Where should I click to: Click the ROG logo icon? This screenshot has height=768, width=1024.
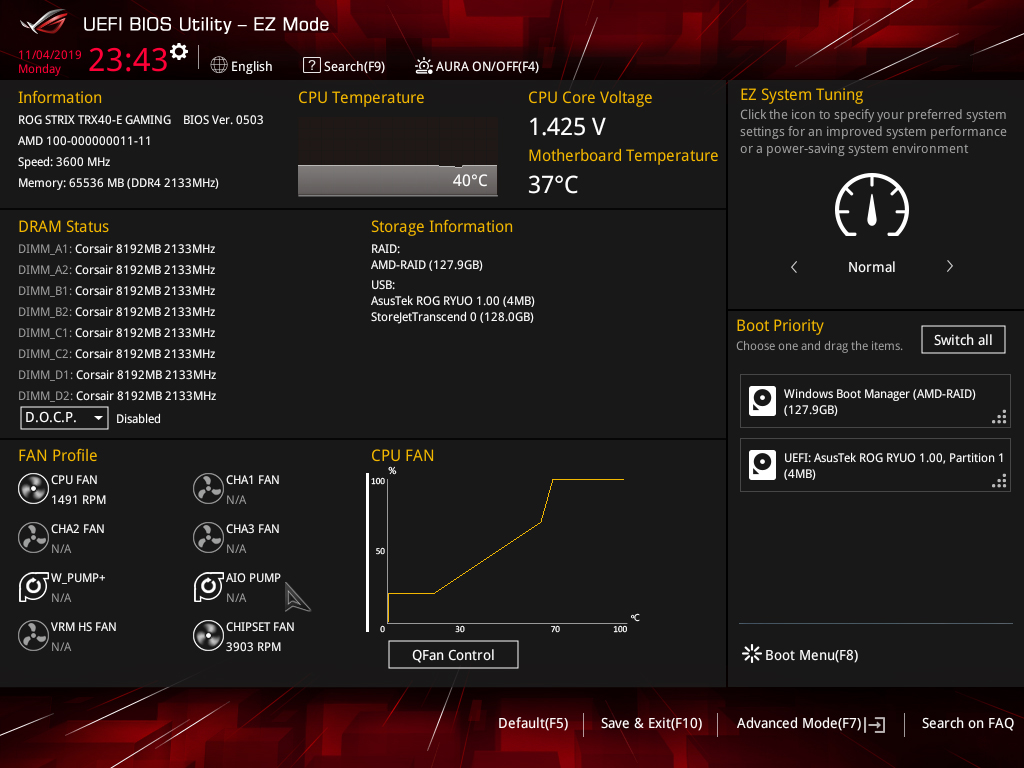(44, 22)
